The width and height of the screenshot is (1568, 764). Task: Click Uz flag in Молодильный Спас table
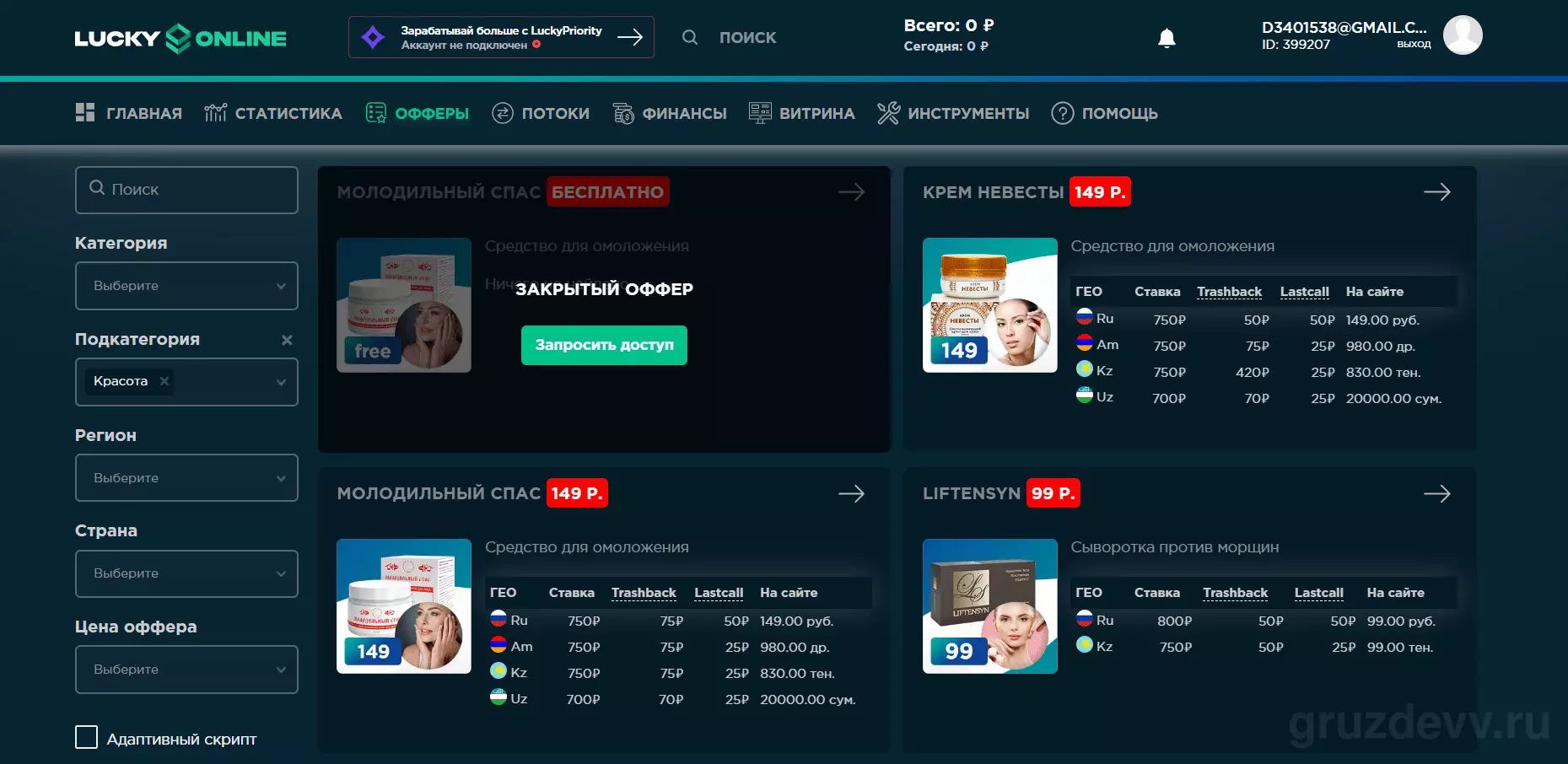498,698
